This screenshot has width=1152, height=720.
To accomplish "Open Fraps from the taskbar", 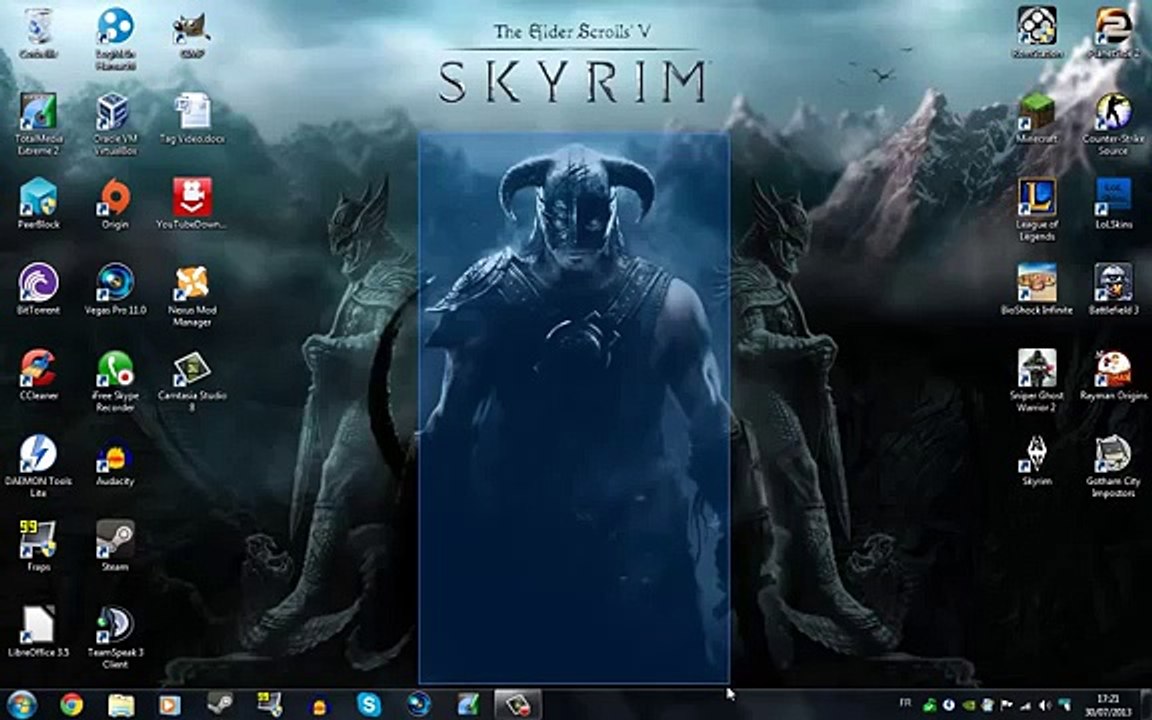I will point(270,704).
